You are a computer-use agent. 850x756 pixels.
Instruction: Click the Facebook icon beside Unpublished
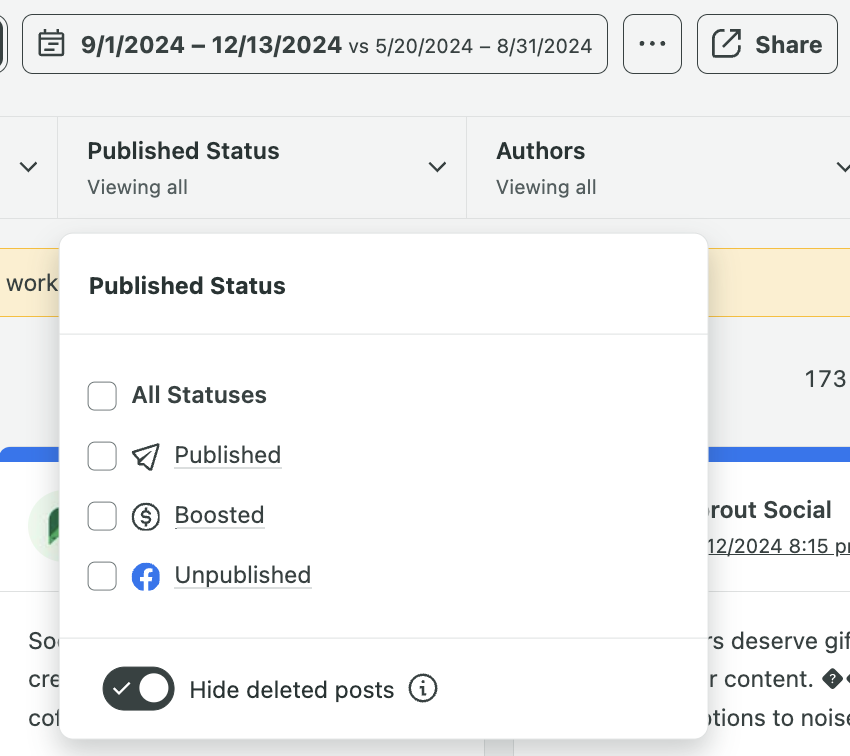(x=146, y=576)
